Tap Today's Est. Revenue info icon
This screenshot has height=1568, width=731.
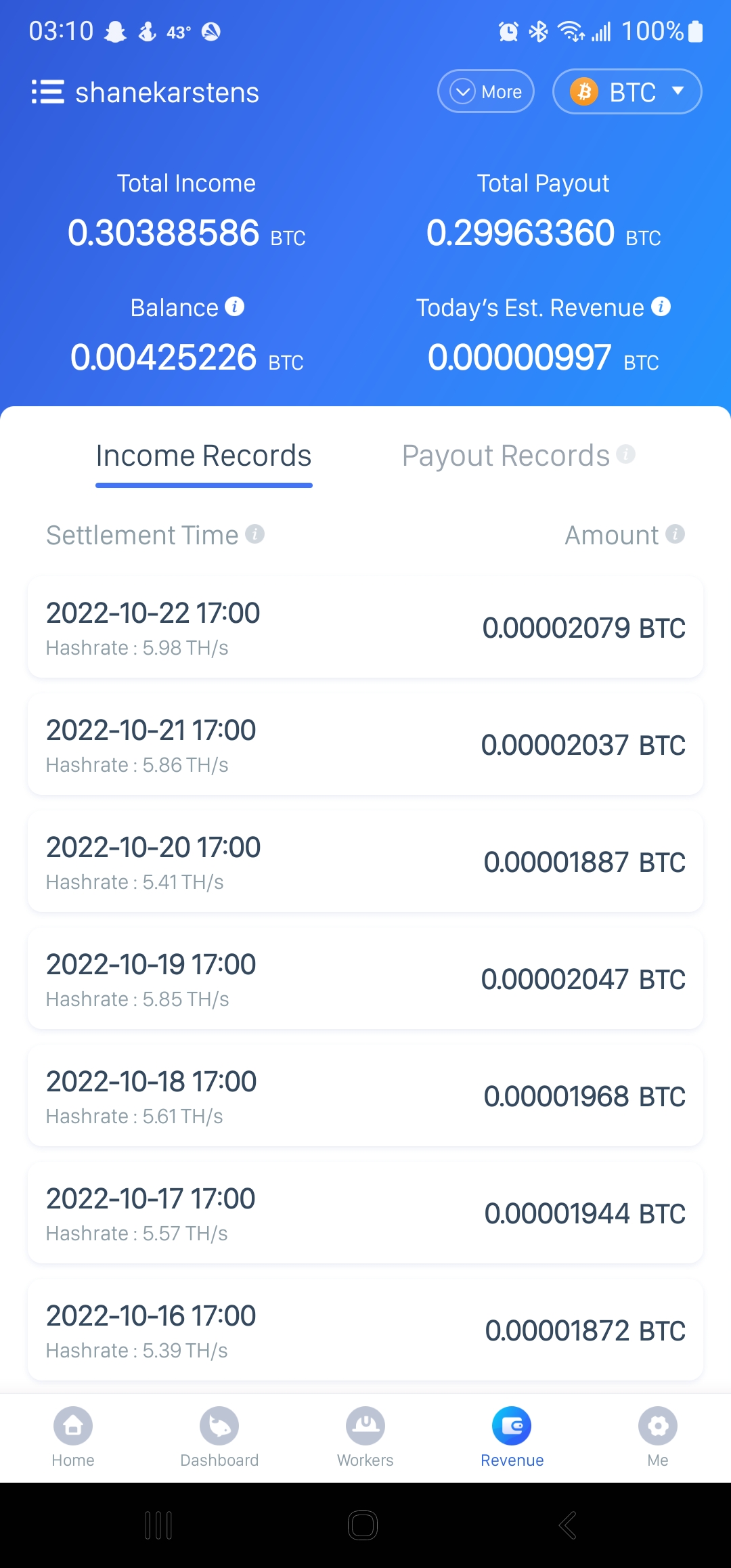pos(661,307)
